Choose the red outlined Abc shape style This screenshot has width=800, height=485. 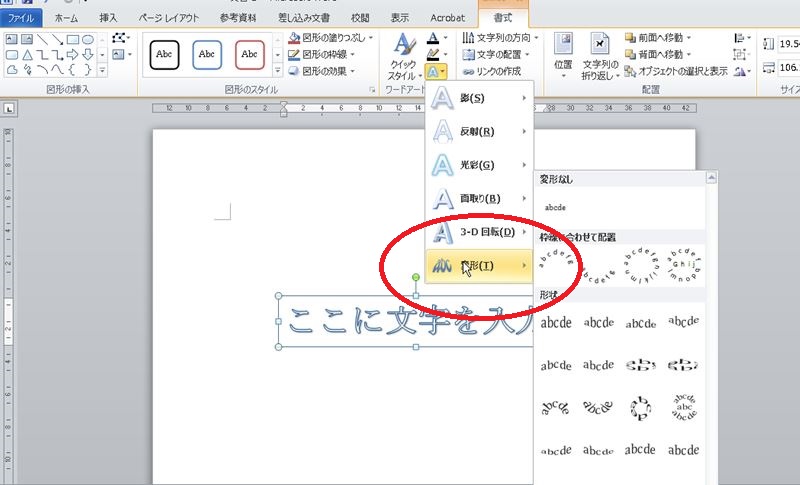tap(250, 54)
